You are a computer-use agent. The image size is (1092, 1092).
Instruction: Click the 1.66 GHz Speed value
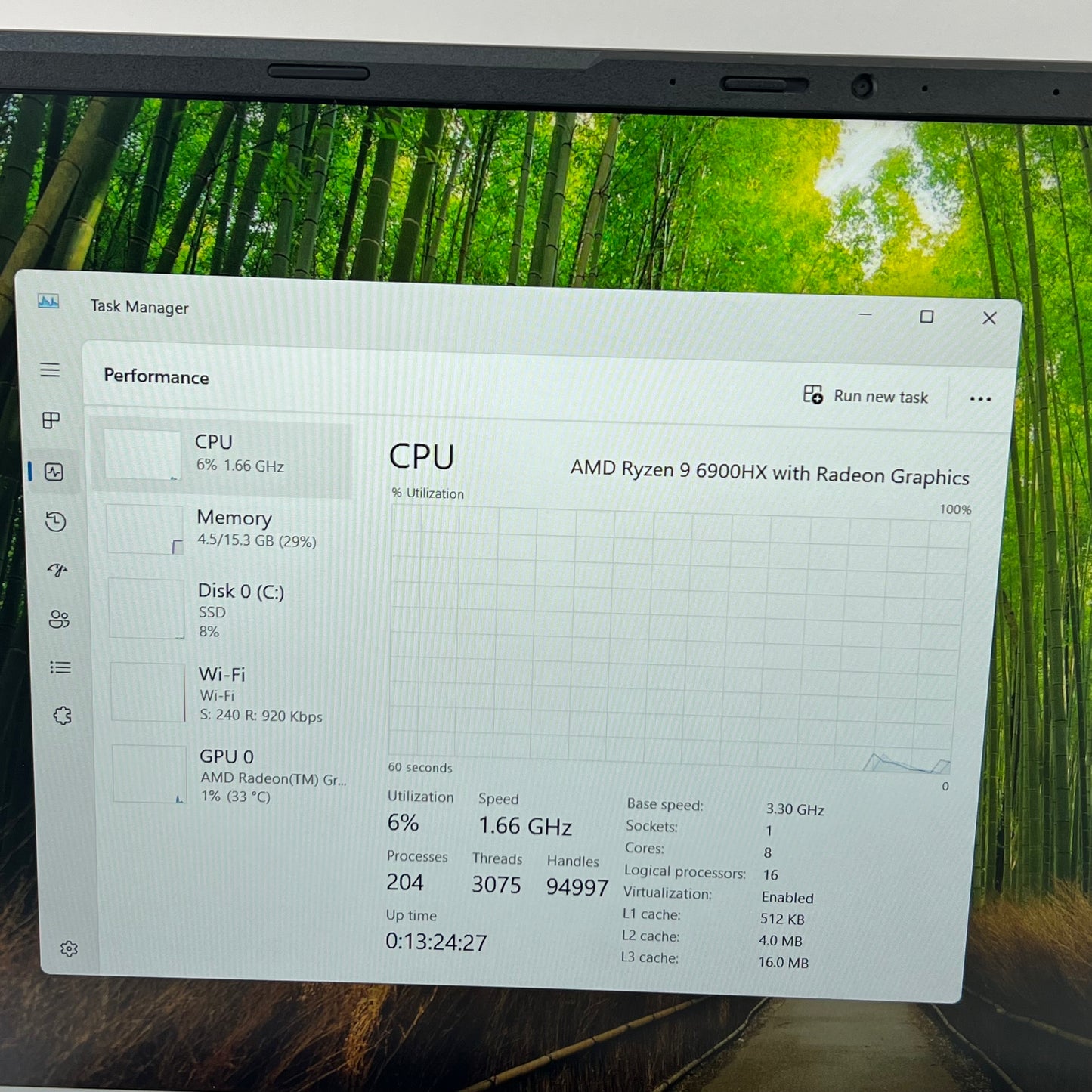coord(524,826)
